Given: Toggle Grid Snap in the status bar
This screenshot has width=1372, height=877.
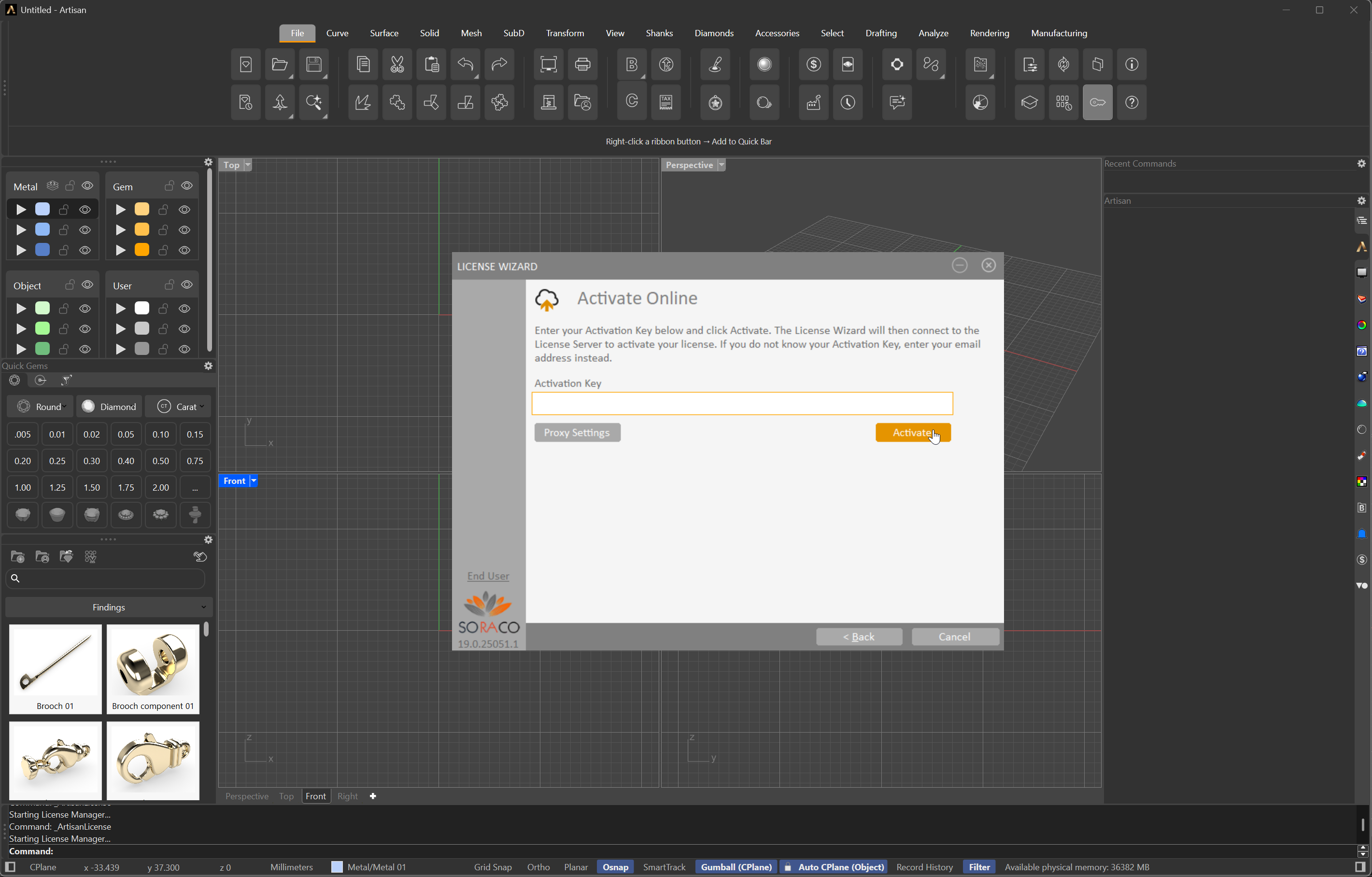Looking at the screenshot, I should pyautogui.click(x=493, y=867).
